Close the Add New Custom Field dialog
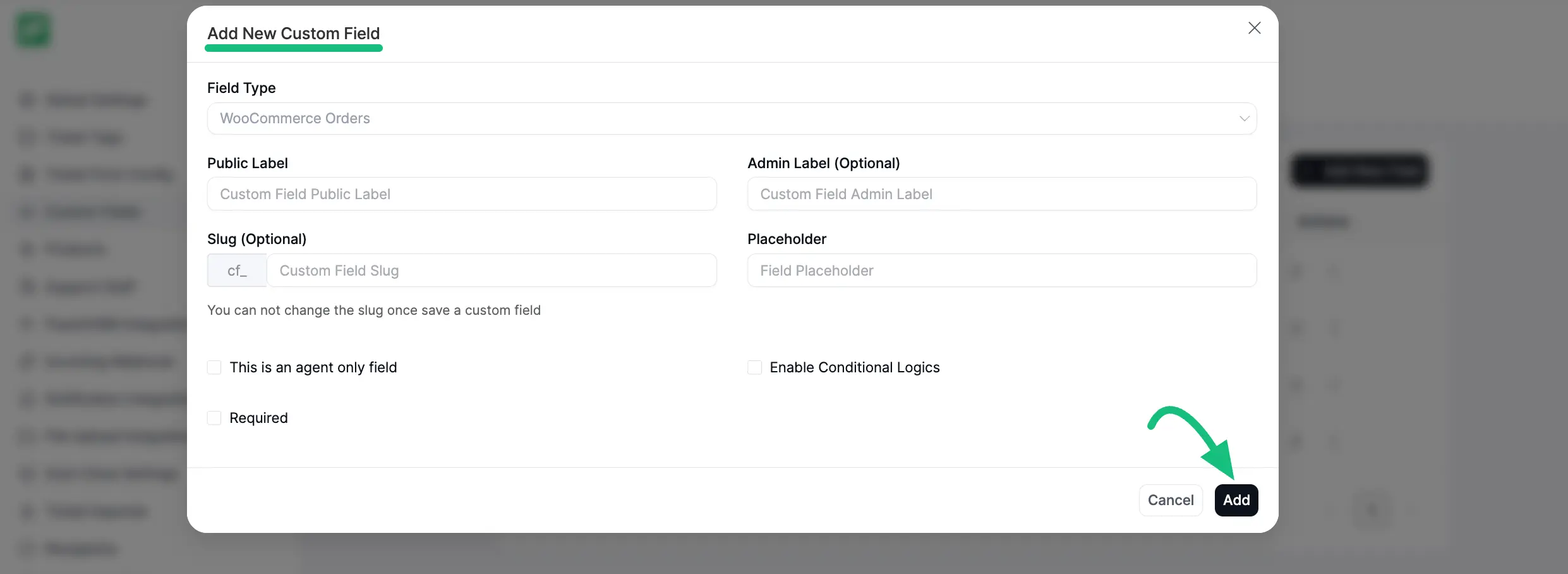 point(1254,28)
